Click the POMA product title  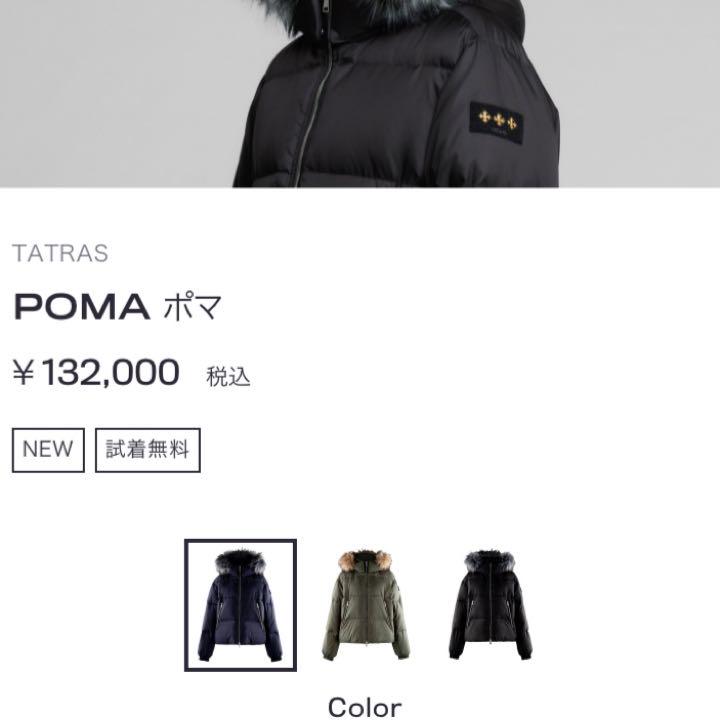point(82,307)
